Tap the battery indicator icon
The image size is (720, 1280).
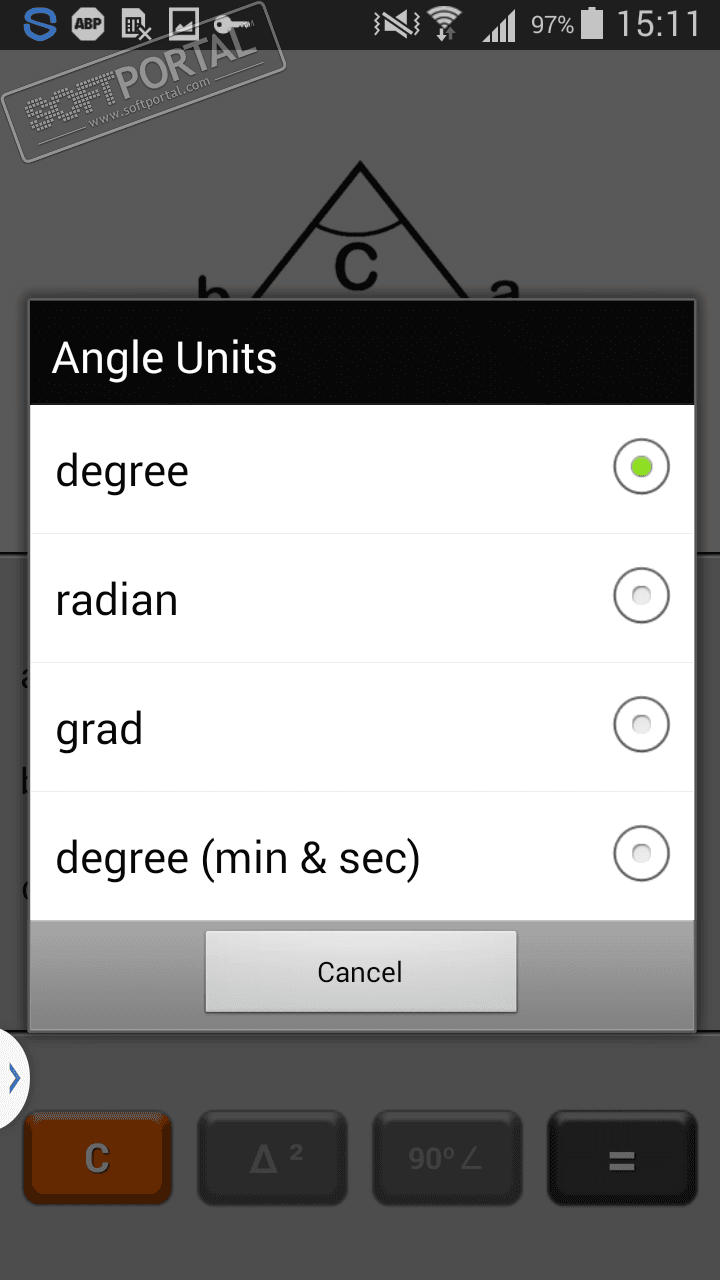click(592, 24)
